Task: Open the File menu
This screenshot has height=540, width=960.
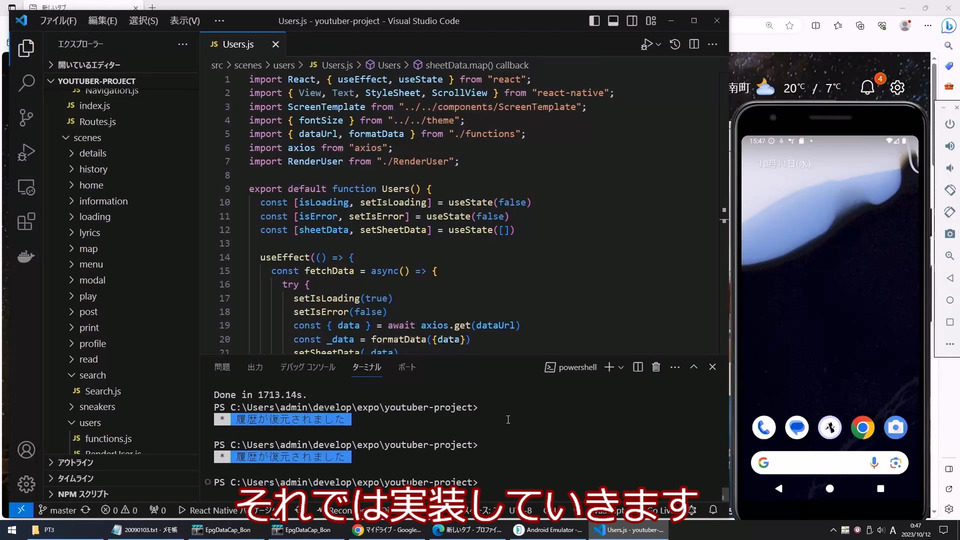Action: (x=58, y=20)
